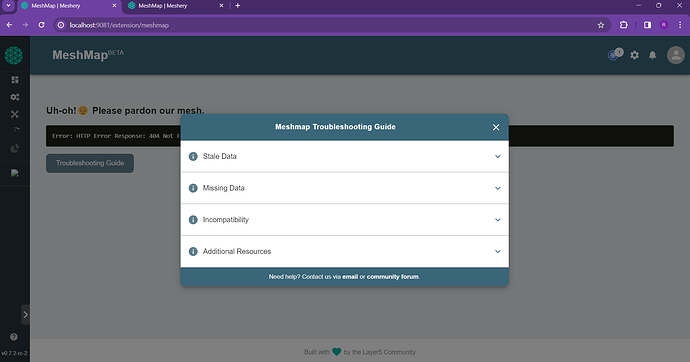This screenshot has height=362, width=690.
Task: Open the Dashboard sidebar icon
Action: pos(15,80)
